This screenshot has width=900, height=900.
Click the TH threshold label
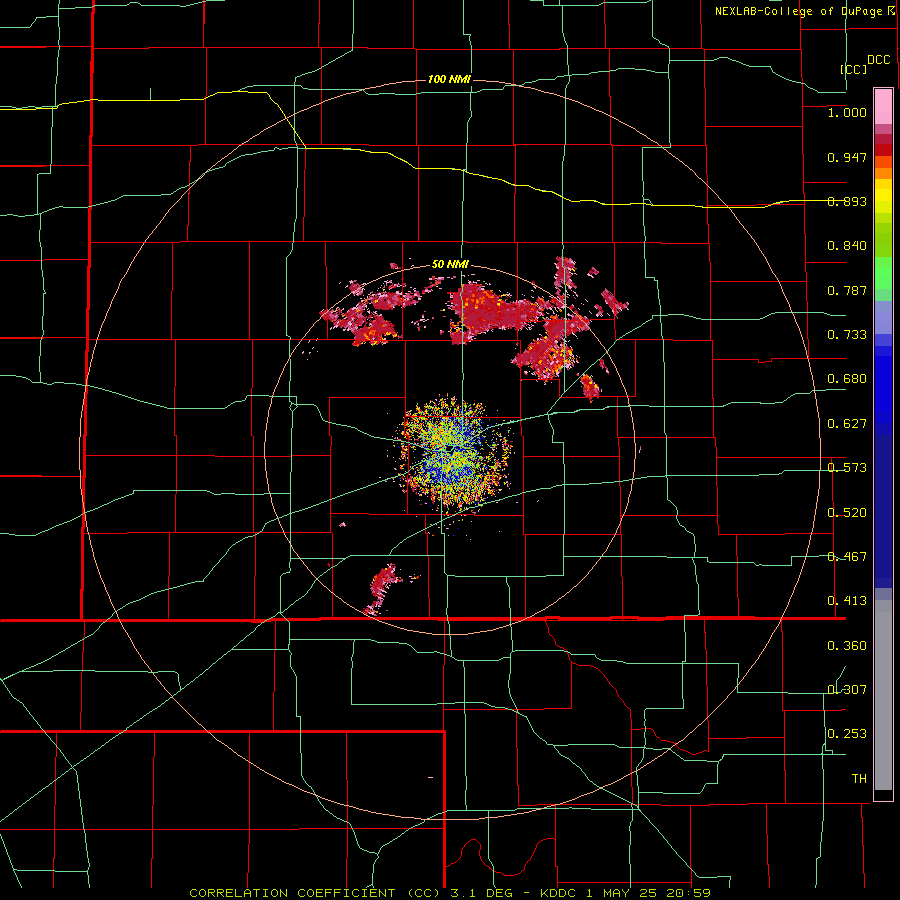pos(859,779)
